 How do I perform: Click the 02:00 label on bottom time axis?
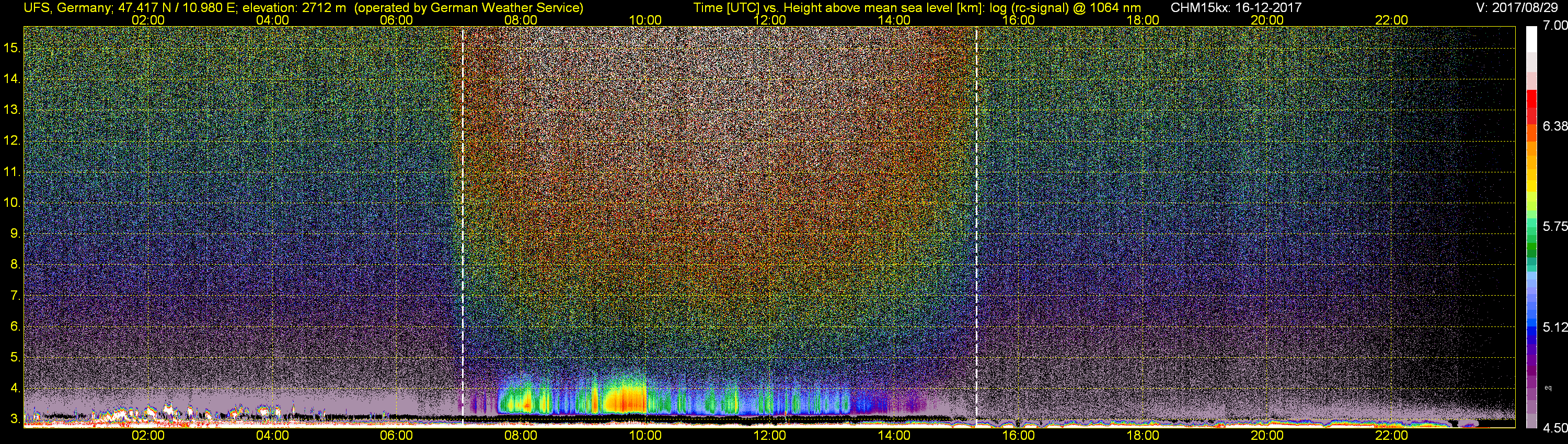pos(148,436)
